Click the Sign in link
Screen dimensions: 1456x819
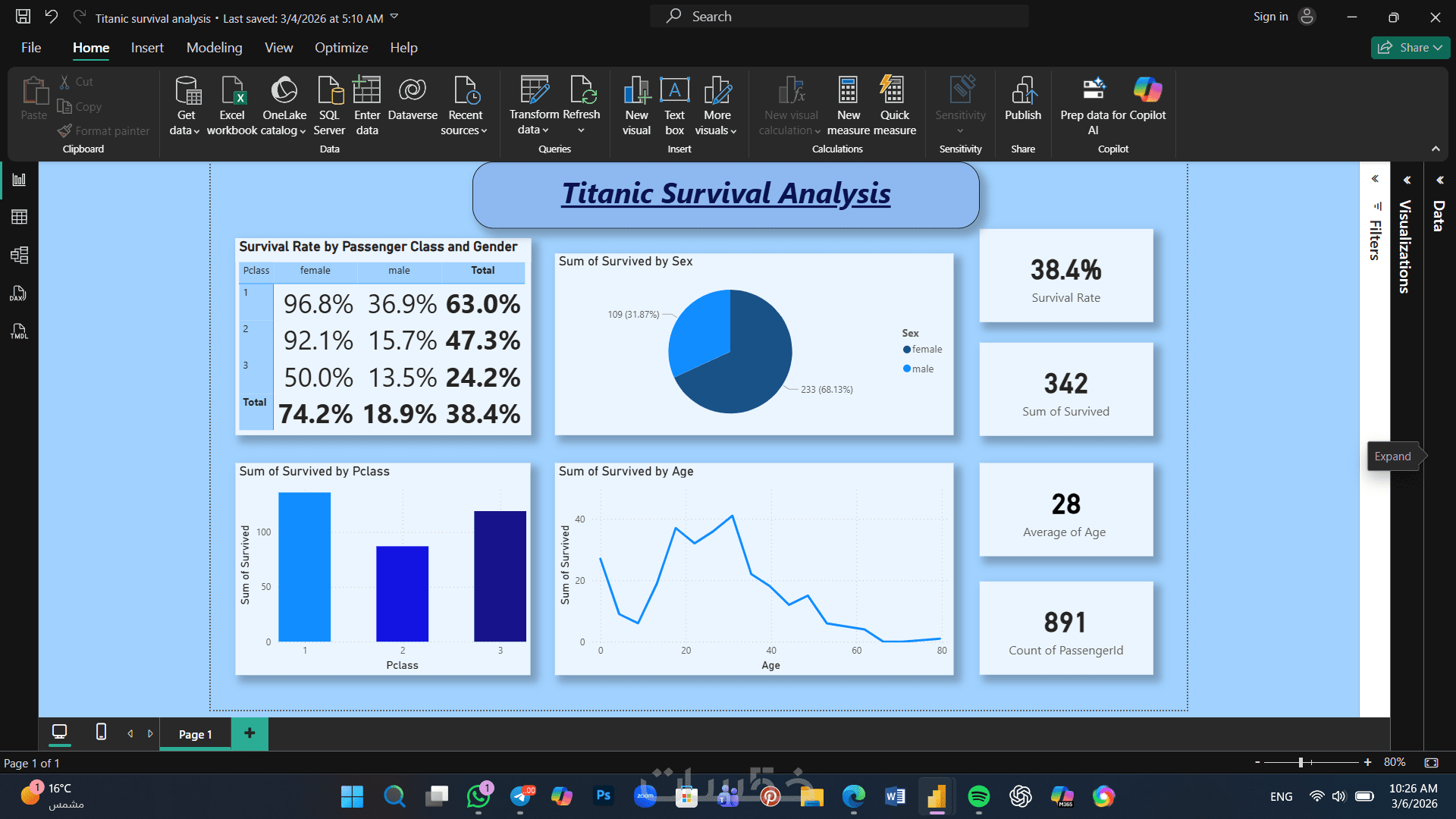(x=1270, y=17)
